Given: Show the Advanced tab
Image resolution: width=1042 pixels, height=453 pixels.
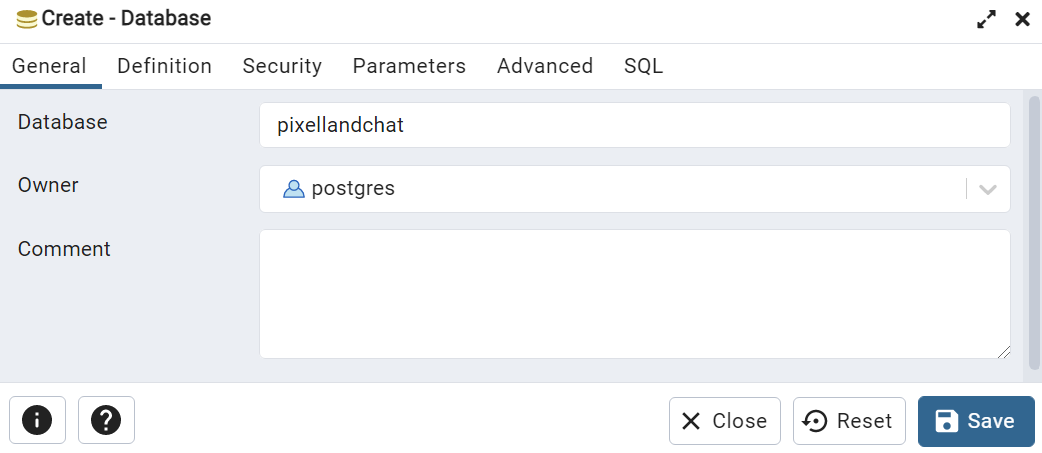Looking at the screenshot, I should (x=545, y=66).
